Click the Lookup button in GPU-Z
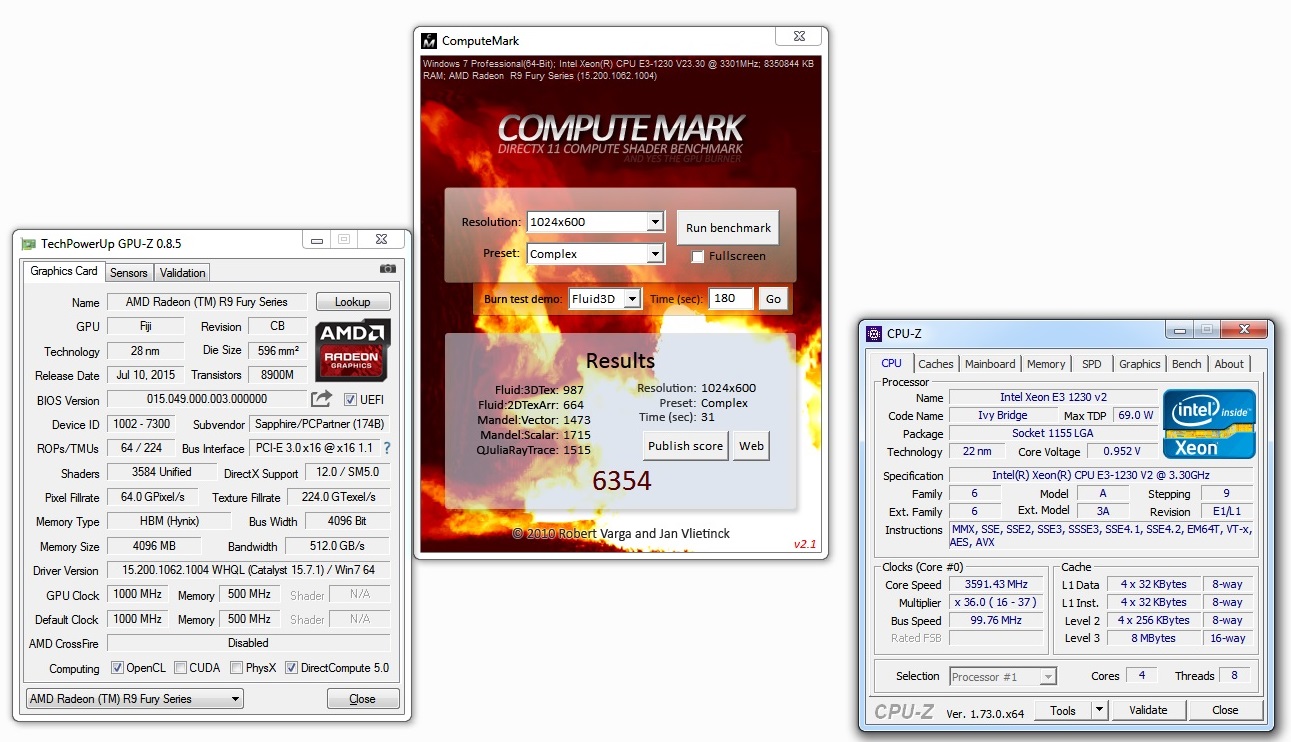Screen dimensions: 1291x742 pos(353,302)
